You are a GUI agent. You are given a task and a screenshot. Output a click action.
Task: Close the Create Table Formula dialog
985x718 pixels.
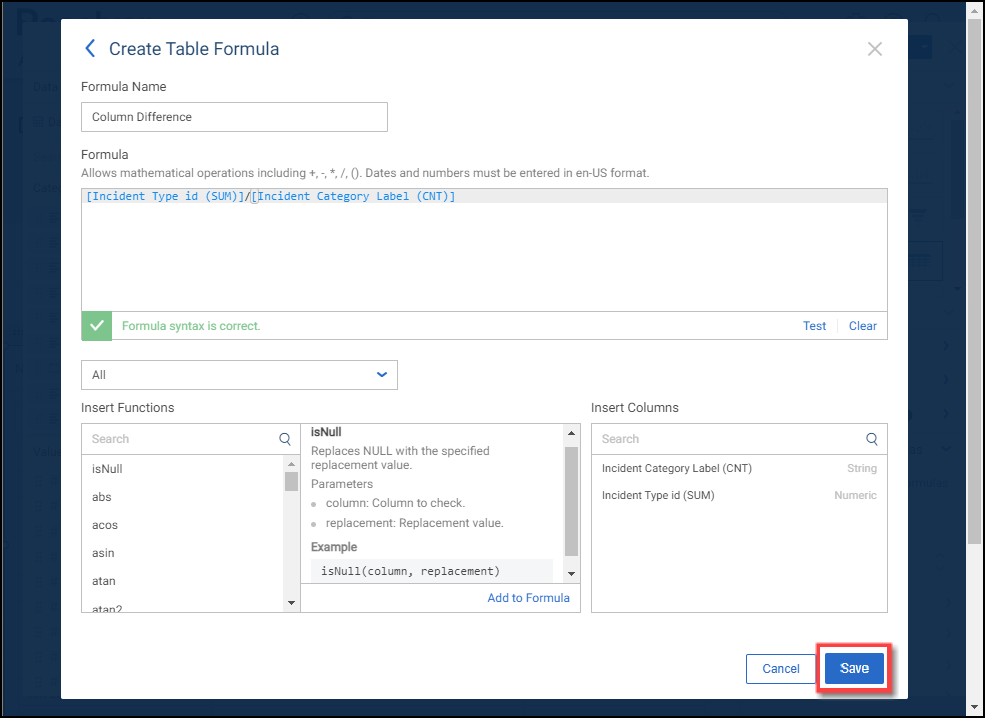pos(874,49)
